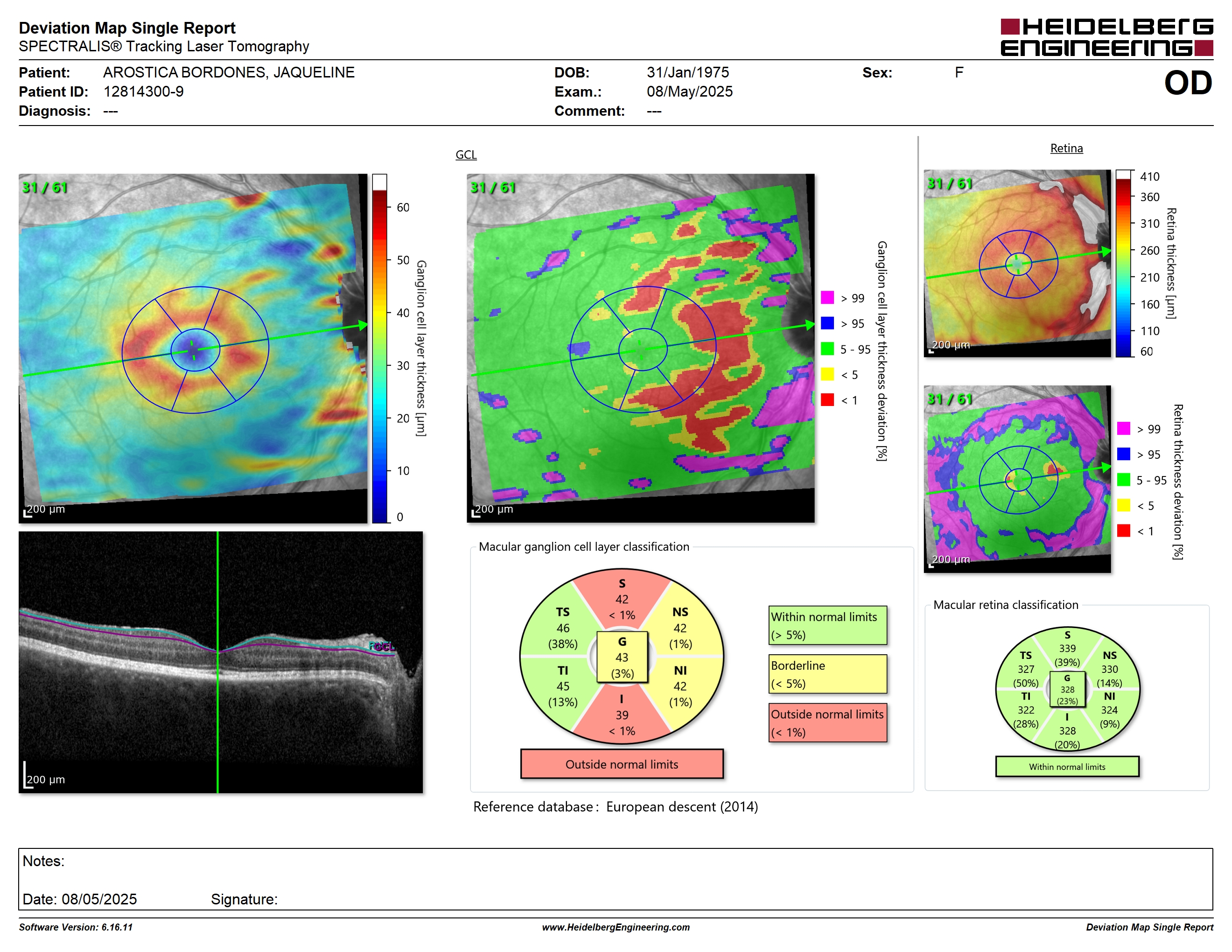Click the retina G center box 328 (23%)
Viewport: 1232px width, 952px height.
point(1067,689)
